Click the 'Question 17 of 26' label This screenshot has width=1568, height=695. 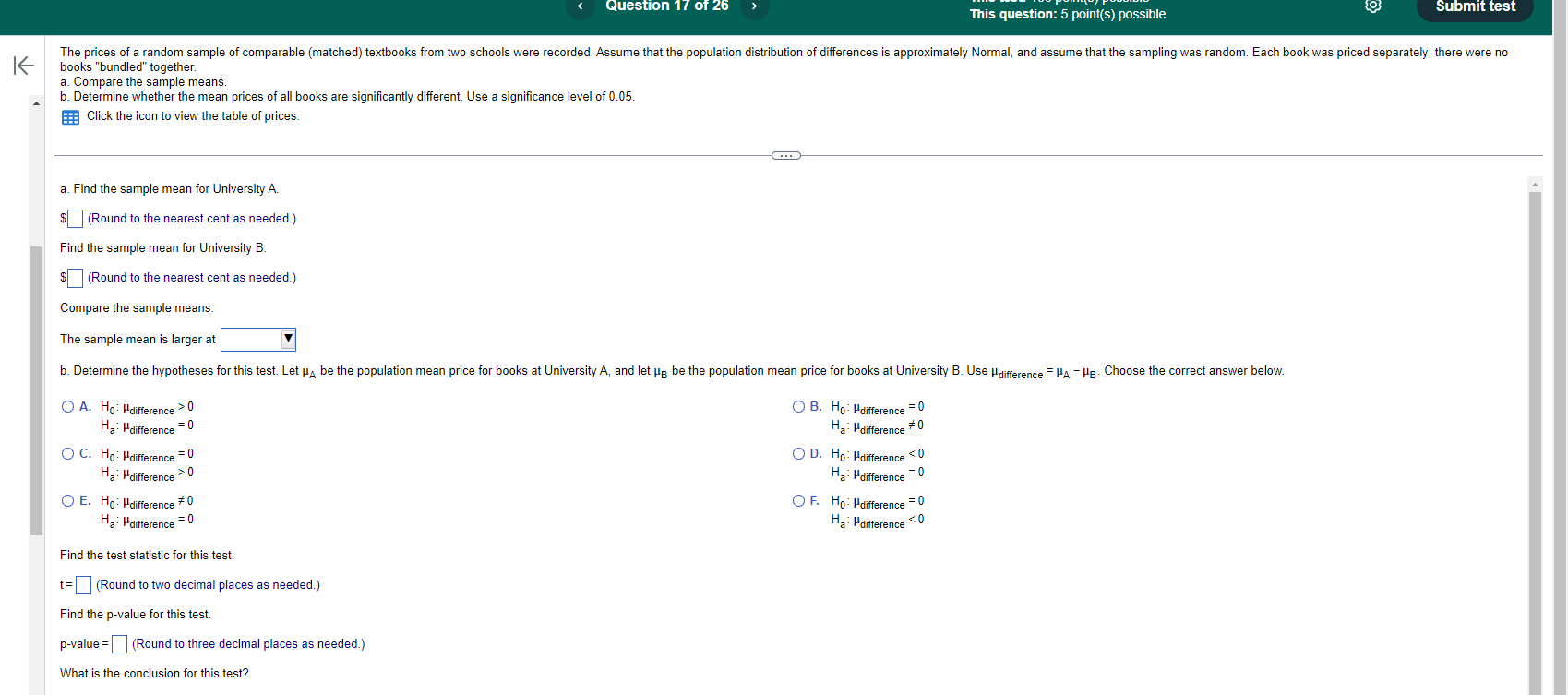pyautogui.click(x=667, y=6)
